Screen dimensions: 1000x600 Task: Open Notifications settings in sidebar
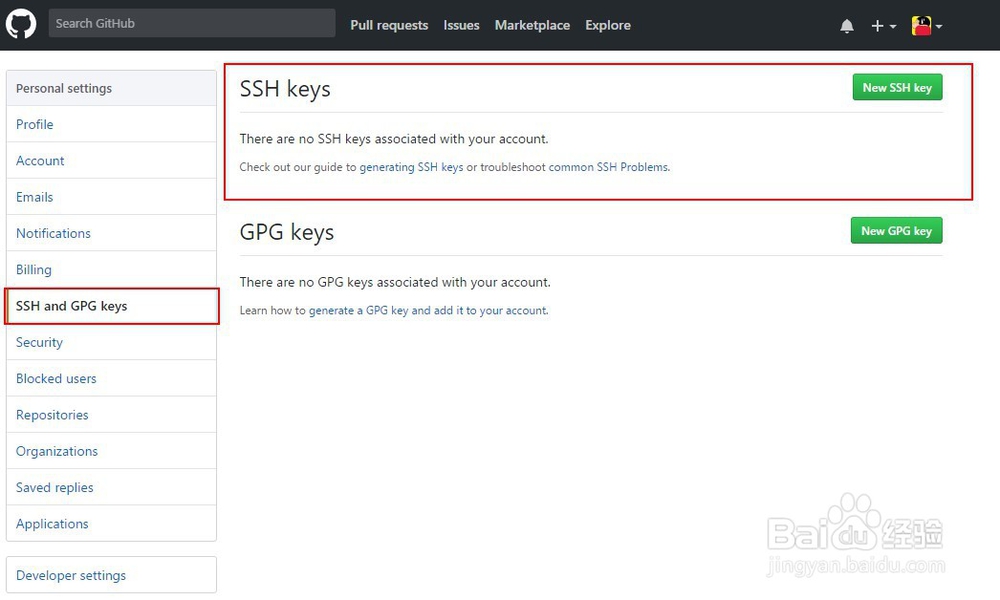click(x=53, y=233)
